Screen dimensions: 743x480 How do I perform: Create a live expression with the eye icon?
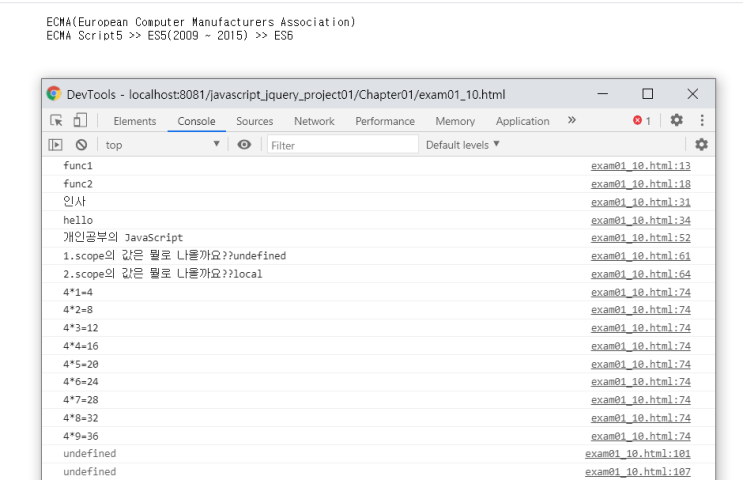click(245, 145)
